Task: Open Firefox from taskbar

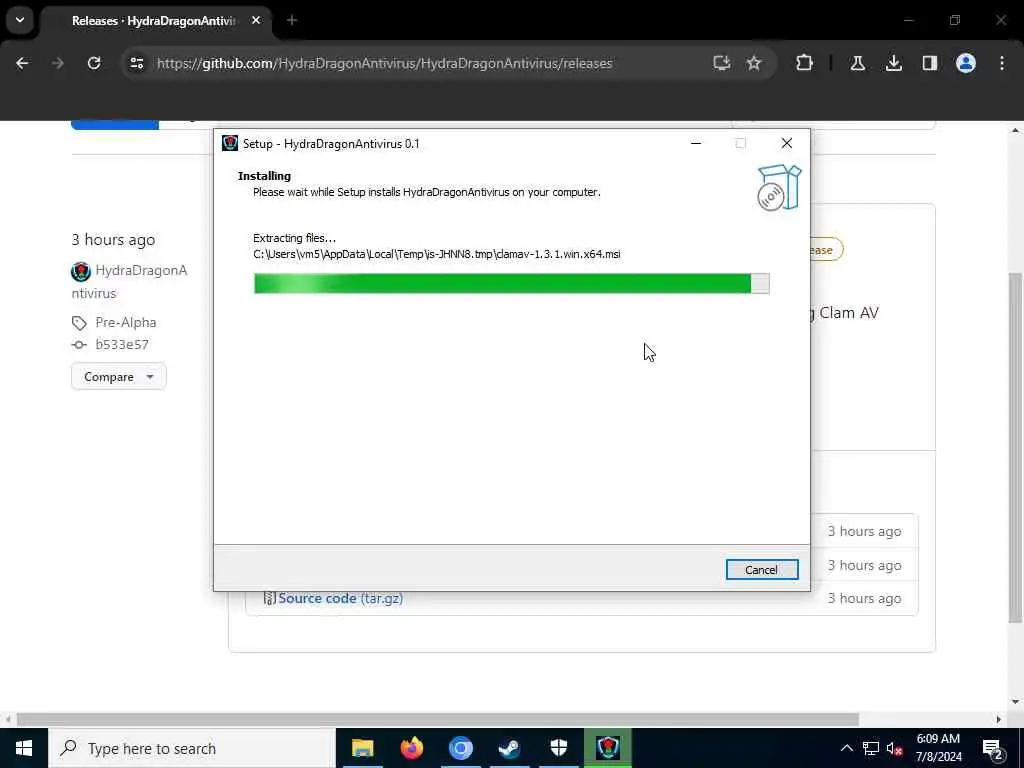Action: tap(411, 748)
